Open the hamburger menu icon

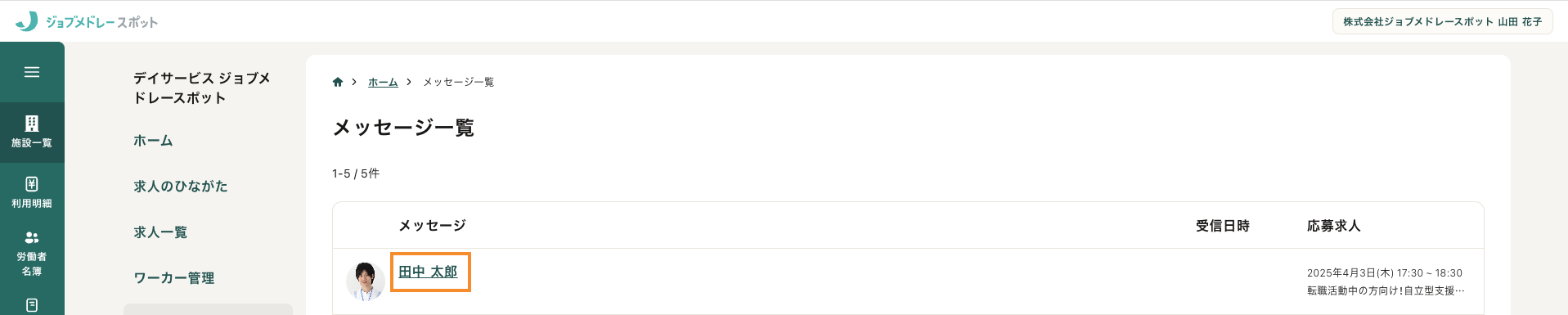point(32,72)
